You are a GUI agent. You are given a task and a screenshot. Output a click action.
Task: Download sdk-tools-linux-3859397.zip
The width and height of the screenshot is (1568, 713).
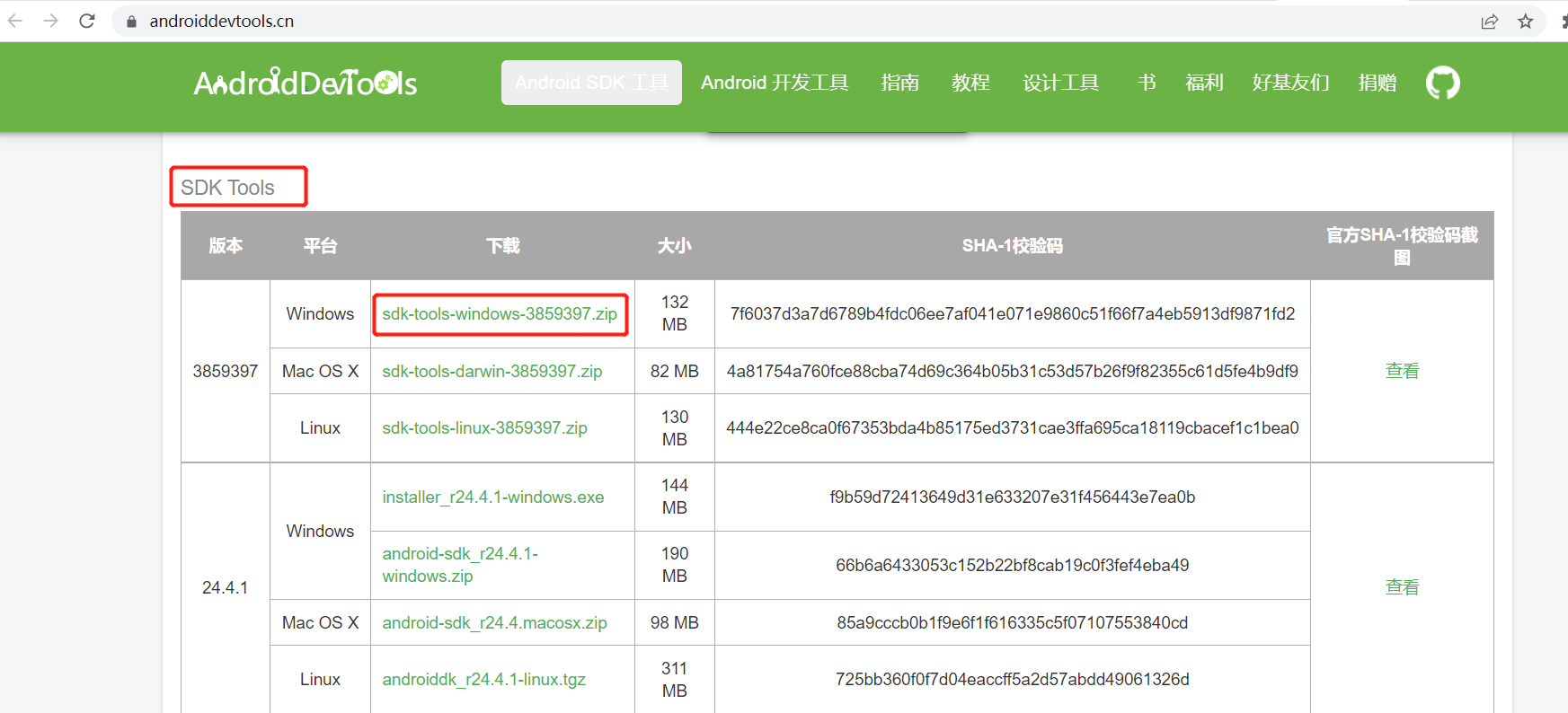tap(485, 428)
